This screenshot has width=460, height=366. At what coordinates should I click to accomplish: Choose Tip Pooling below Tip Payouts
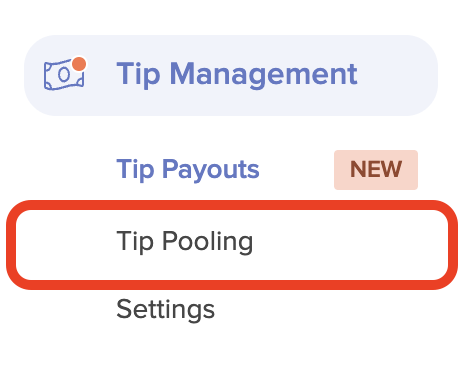click(232, 245)
